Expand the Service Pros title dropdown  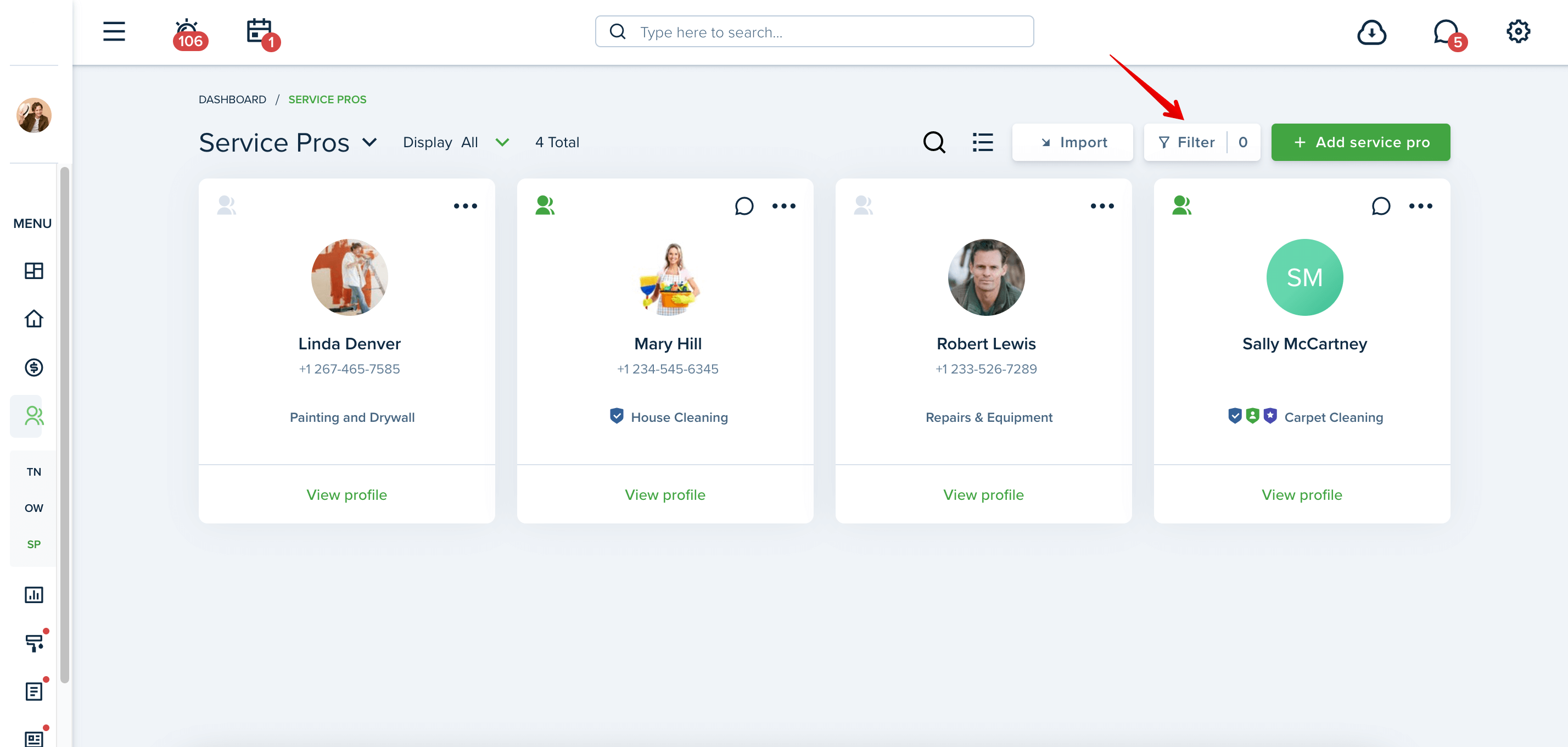[369, 142]
